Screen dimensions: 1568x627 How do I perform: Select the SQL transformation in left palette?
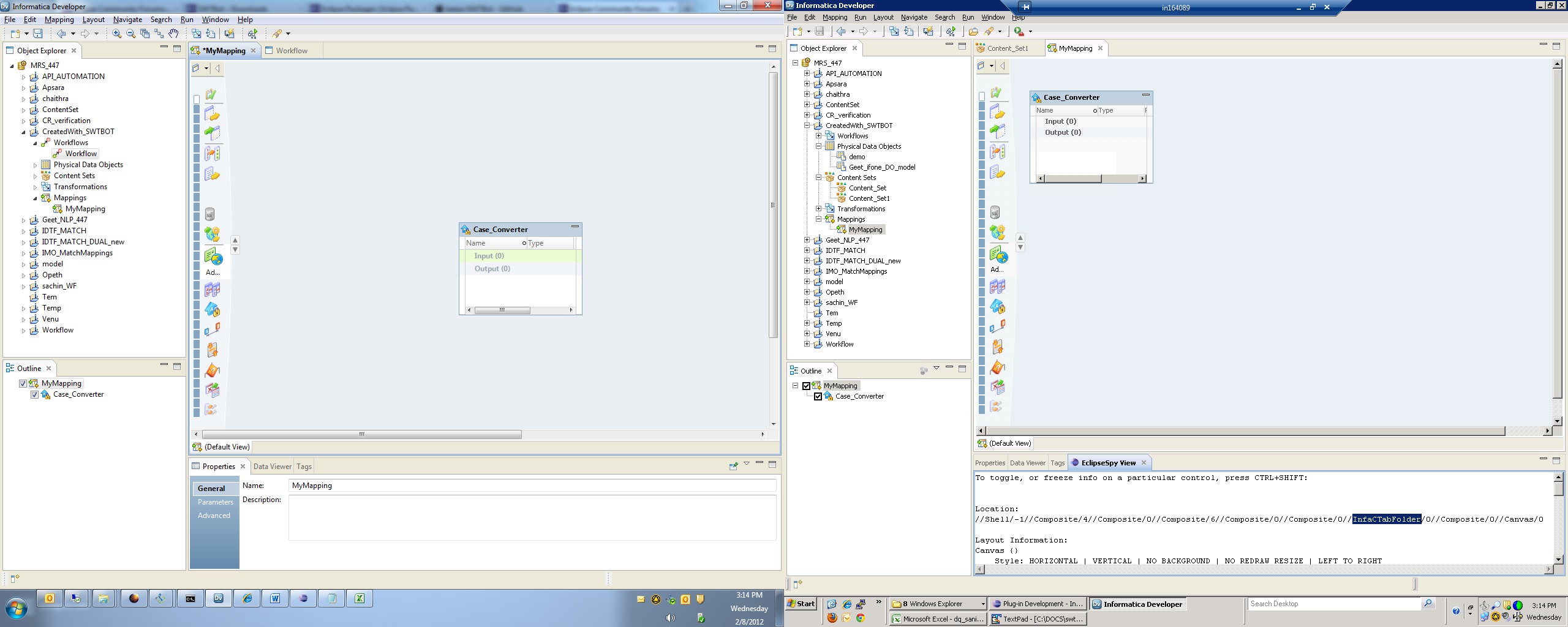[209, 214]
